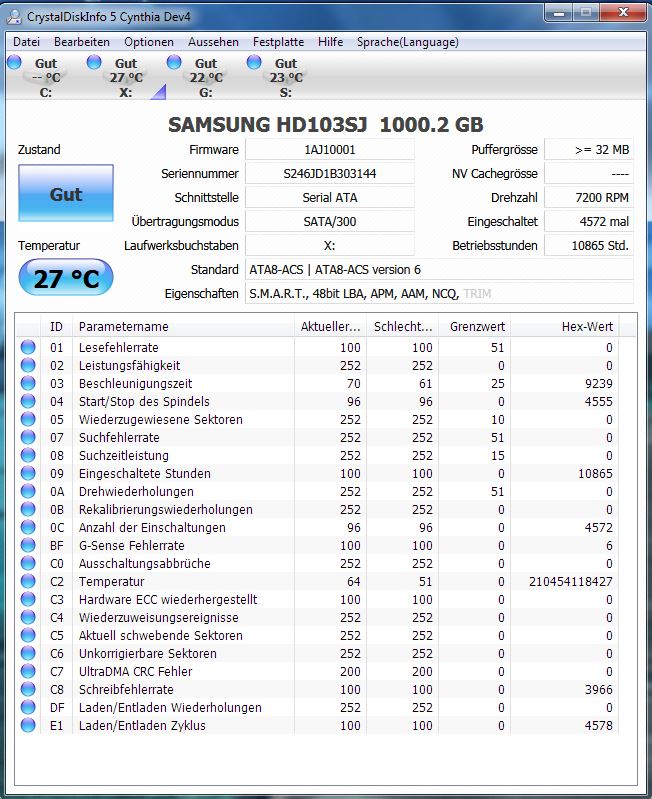Click status orb for Suchfehlerrate row
This screenshot has width=652, height=799.
pyautogui.click(x=28, y=437)
